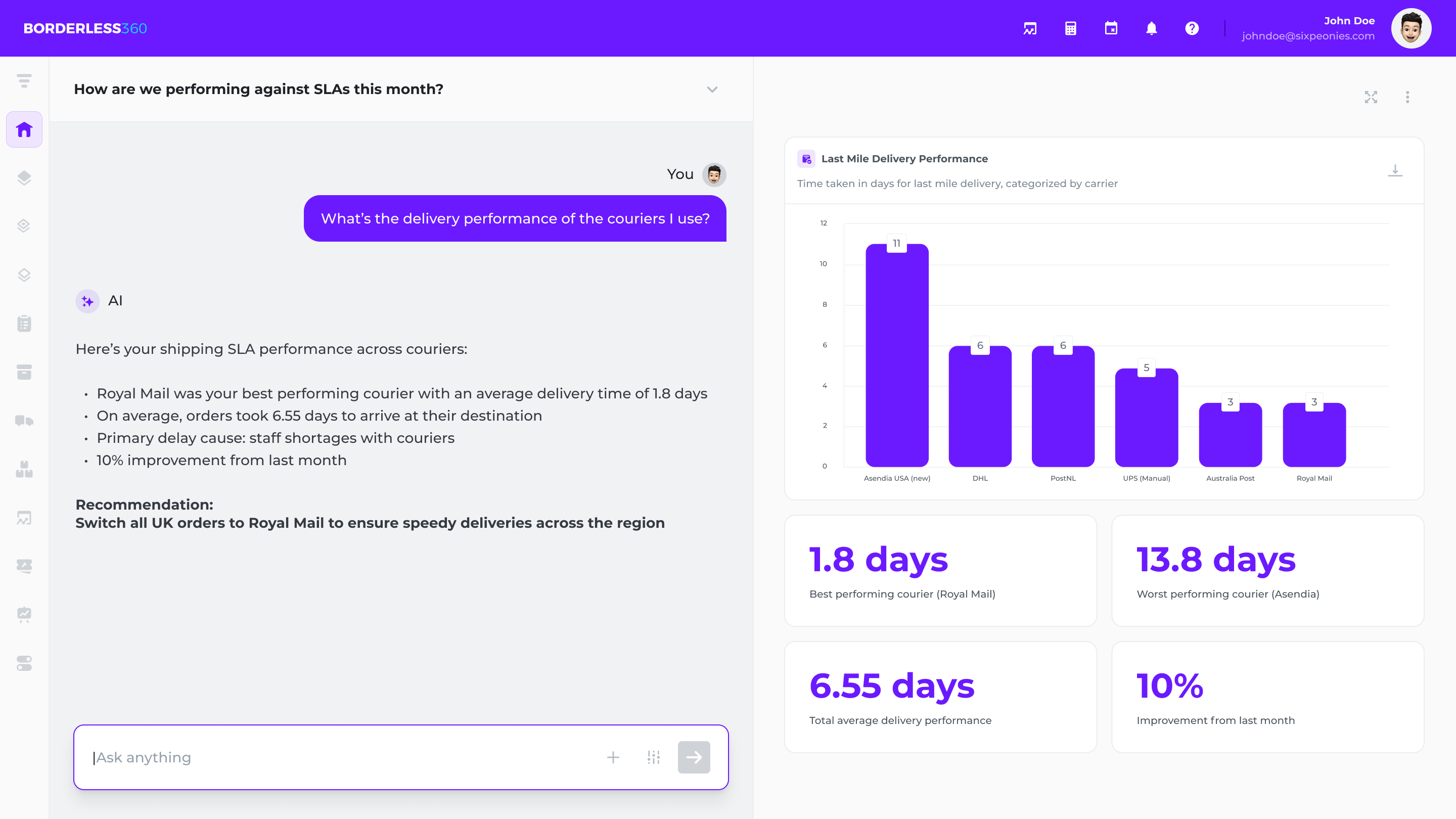Collapse the sidebar menu at top
Image resolution: width=1456 pixels, height=819 pixels.
(x=24, y=81)
